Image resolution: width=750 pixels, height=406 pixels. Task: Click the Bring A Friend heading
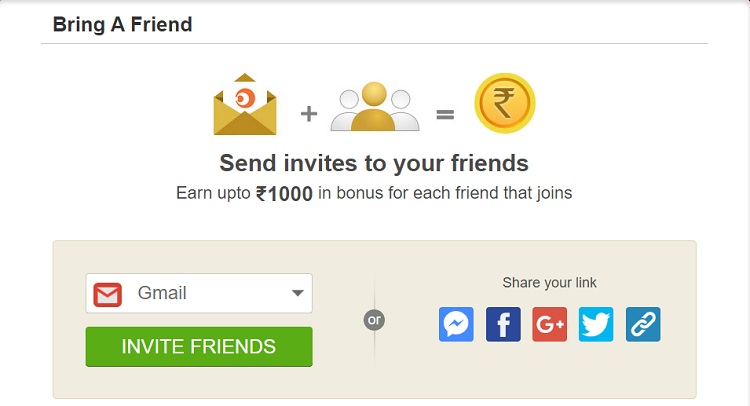[122, 24]
